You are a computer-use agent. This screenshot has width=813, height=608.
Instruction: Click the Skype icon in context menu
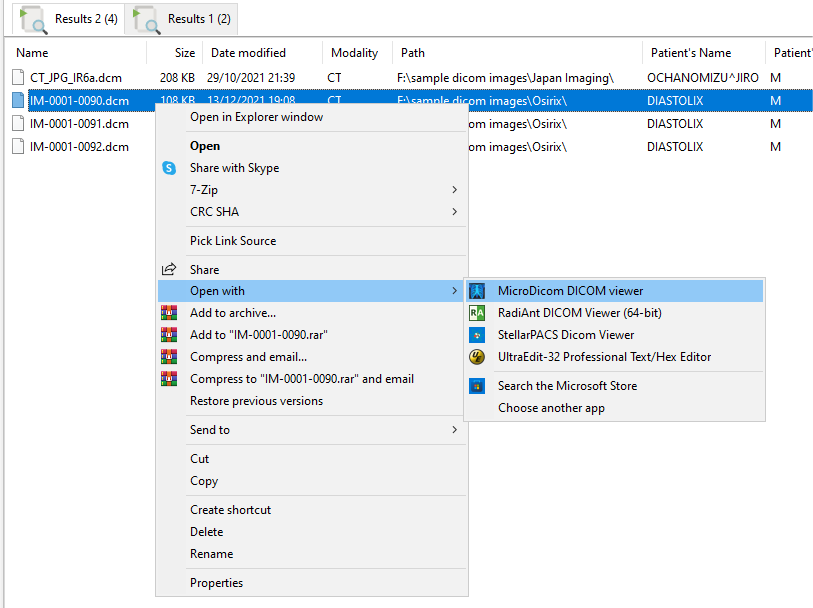click(x=169, y=168)
